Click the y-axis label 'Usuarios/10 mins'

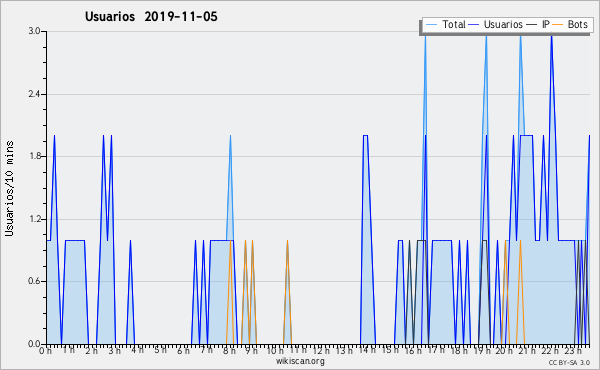point(9,188)
